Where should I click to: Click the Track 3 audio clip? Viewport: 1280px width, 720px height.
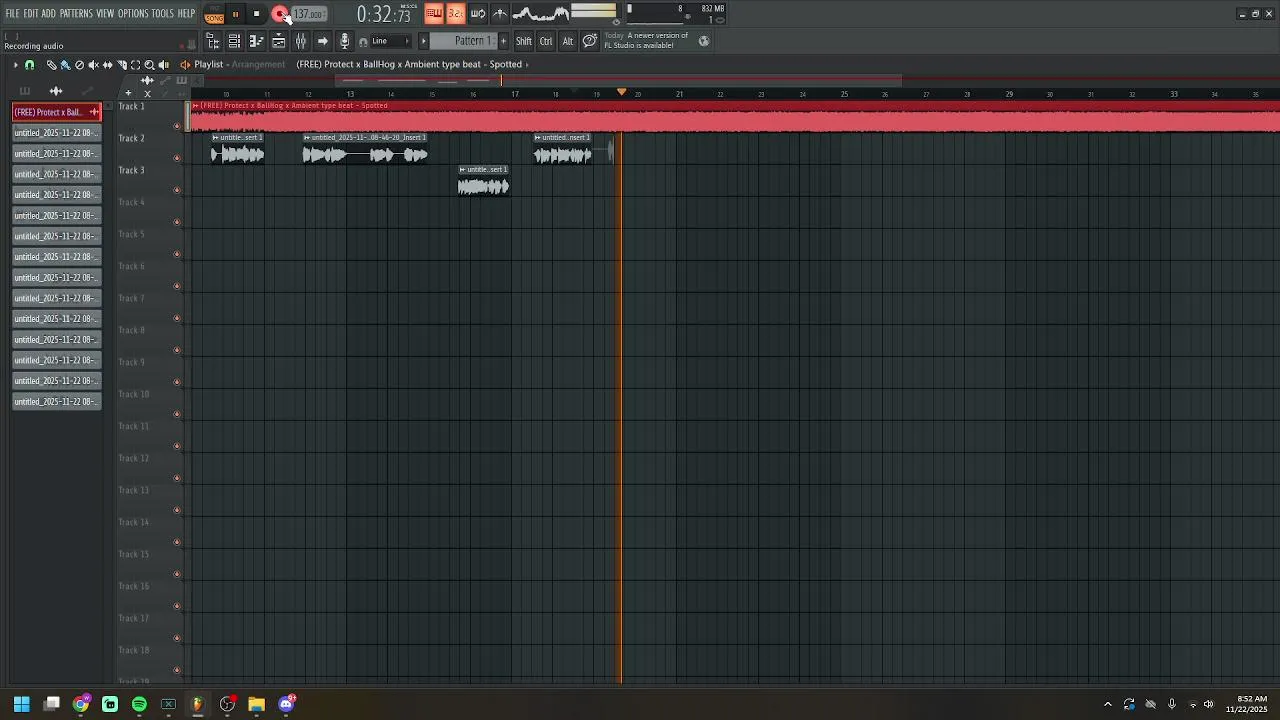pyautogui.click(x=484, y=181)
